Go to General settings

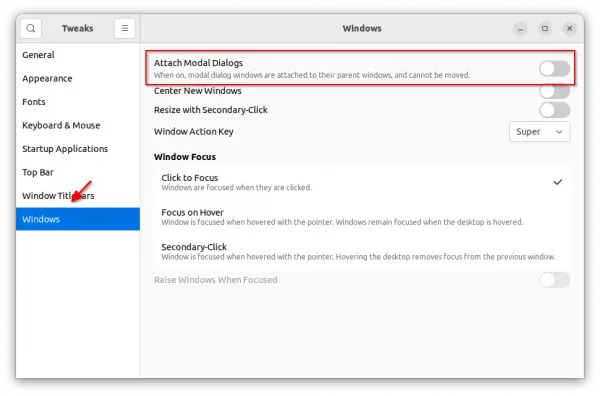[78, 55]
